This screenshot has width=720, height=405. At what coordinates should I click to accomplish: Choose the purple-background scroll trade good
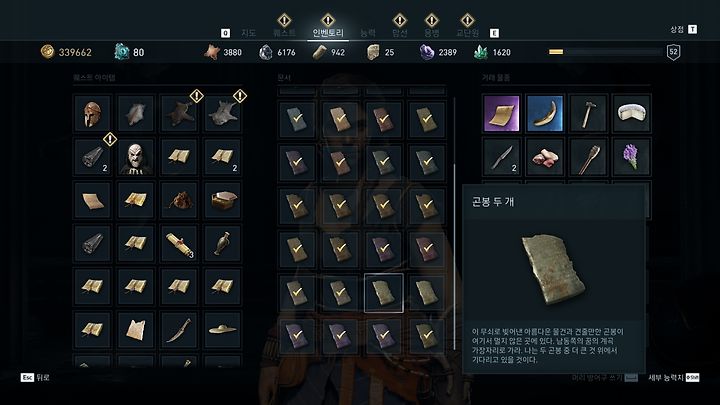point(501,113)
